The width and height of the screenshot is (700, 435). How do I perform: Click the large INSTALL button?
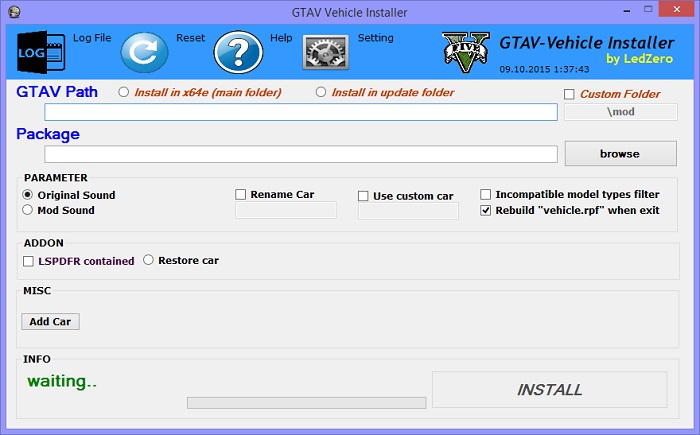[549, 390]
